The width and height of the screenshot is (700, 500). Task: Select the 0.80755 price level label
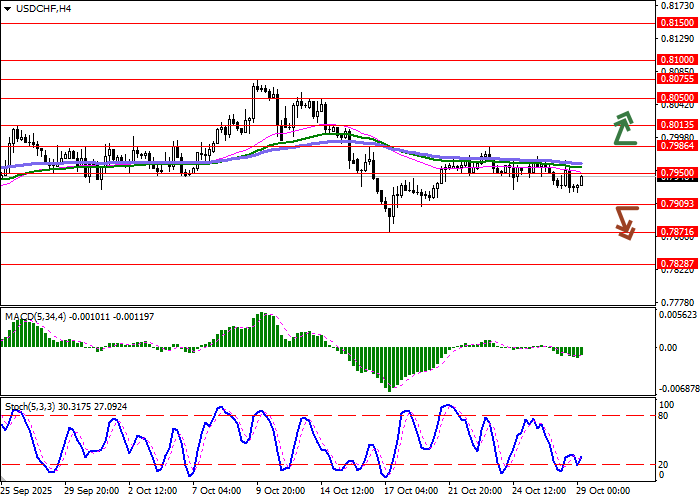click(x=678, y=79)
